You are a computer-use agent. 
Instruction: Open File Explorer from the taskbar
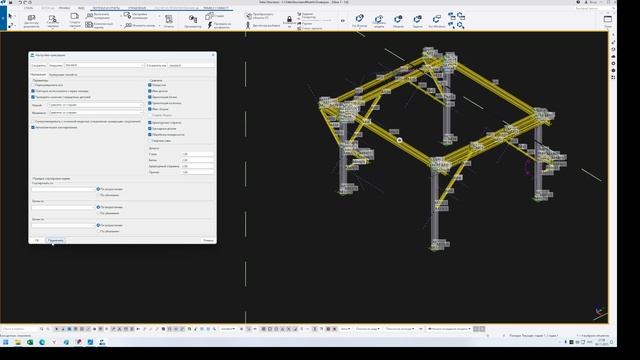[x=18, y=342]
